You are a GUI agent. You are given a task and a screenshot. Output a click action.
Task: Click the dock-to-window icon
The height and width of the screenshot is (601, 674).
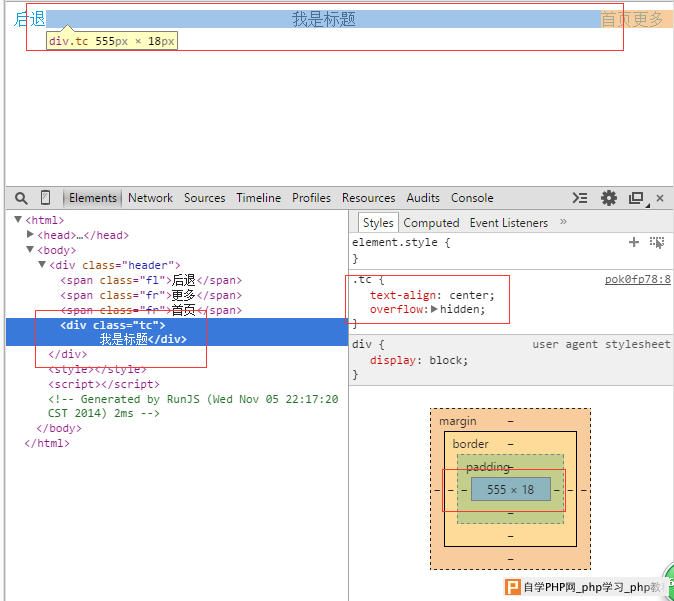click(637, 198)
